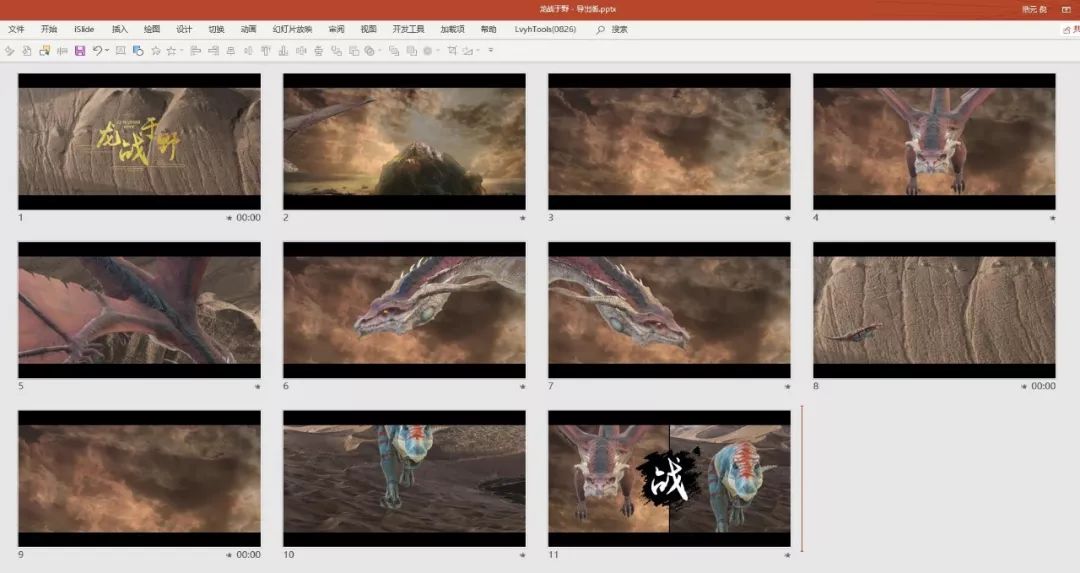Switch to the LvyhTools(0826) tab

(545, 30)
